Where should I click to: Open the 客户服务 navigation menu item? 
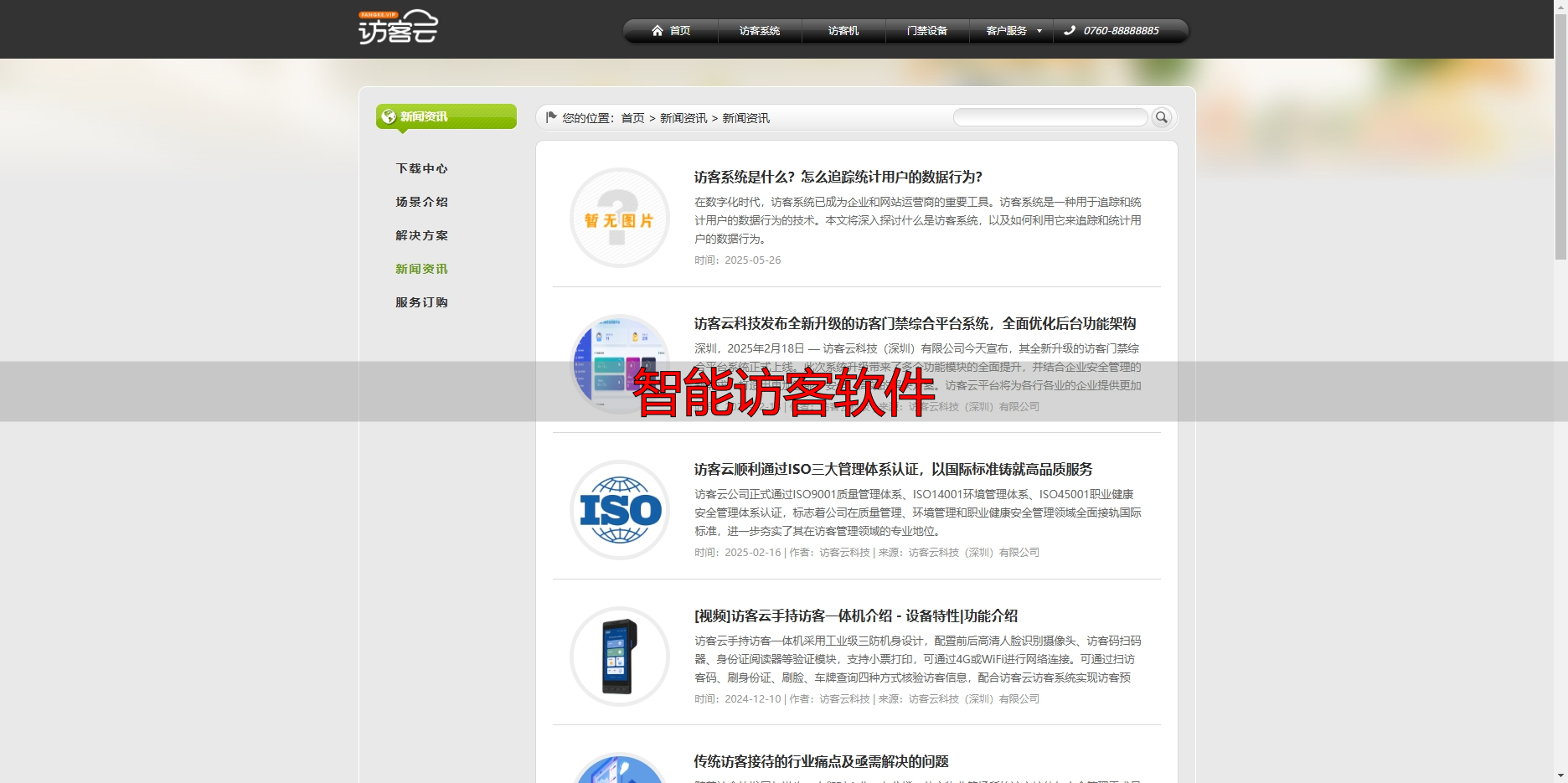[x=1007, y=31]
